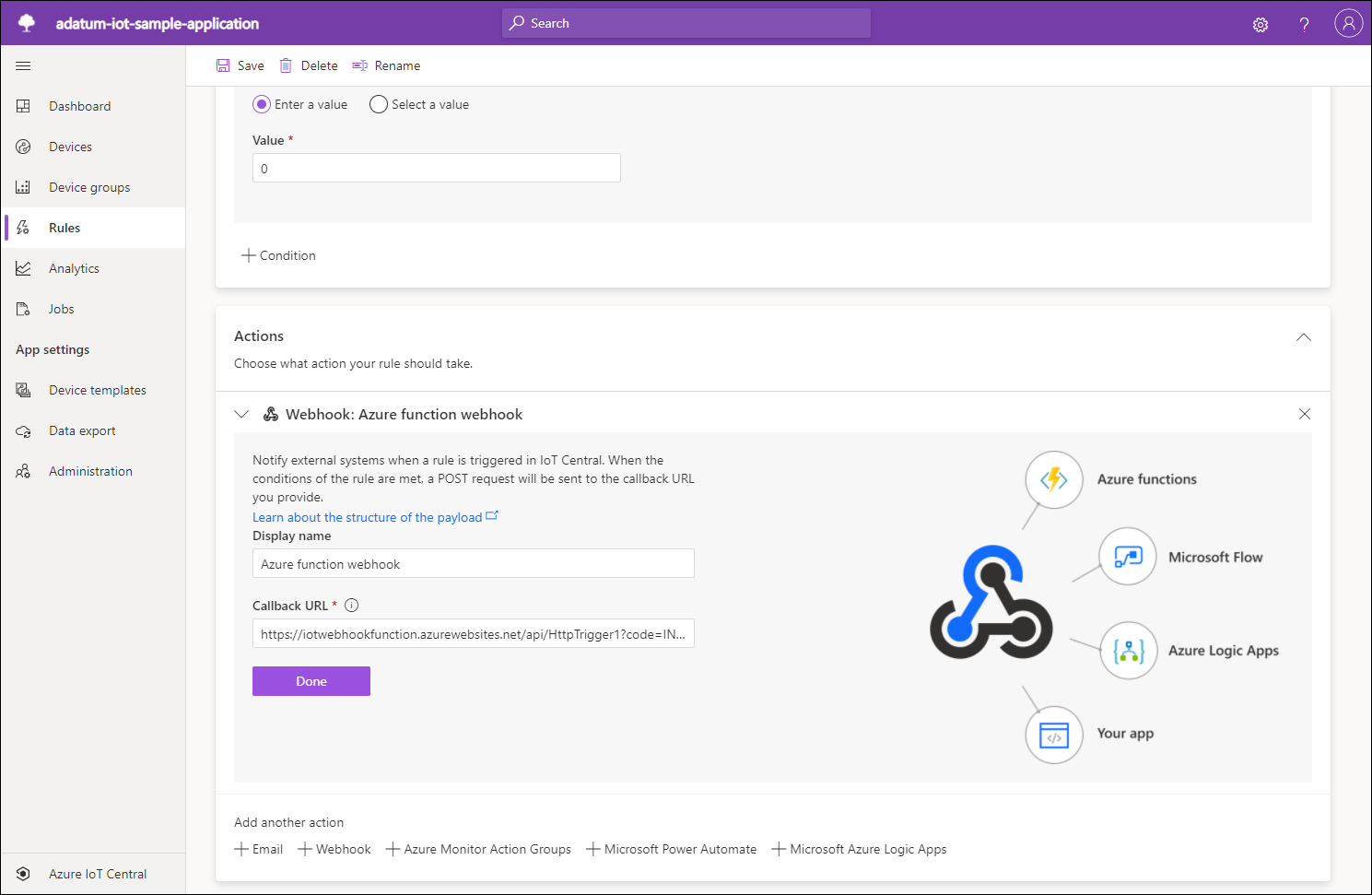This screenshot has height=895, width=1372.
Task: Open the Dashboard page
Action: pyautogui.click(x=93, y=106)
